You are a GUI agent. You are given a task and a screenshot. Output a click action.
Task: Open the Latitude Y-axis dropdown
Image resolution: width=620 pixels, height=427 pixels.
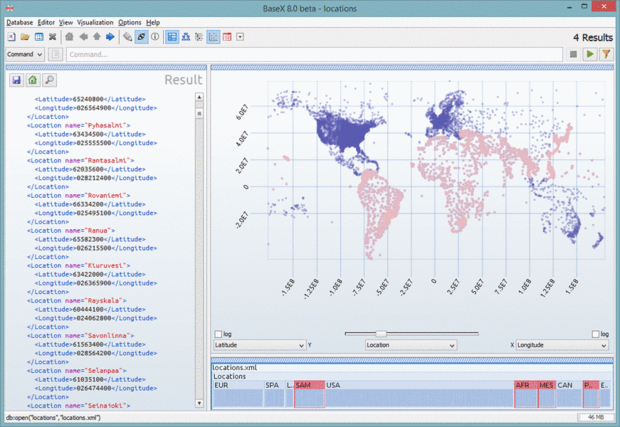pos(259,345)
